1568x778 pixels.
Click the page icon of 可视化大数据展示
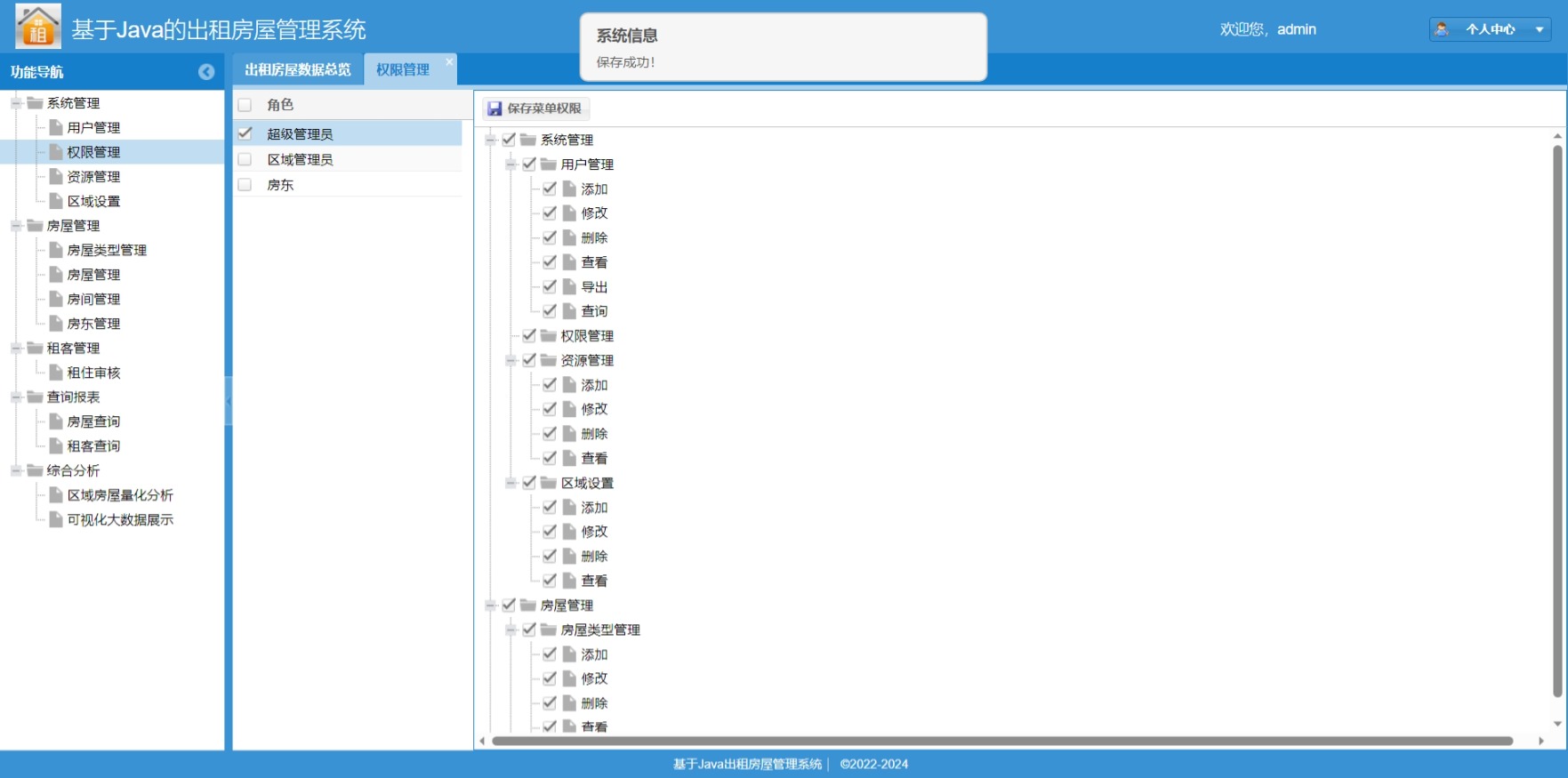click(x=56, y=519)
